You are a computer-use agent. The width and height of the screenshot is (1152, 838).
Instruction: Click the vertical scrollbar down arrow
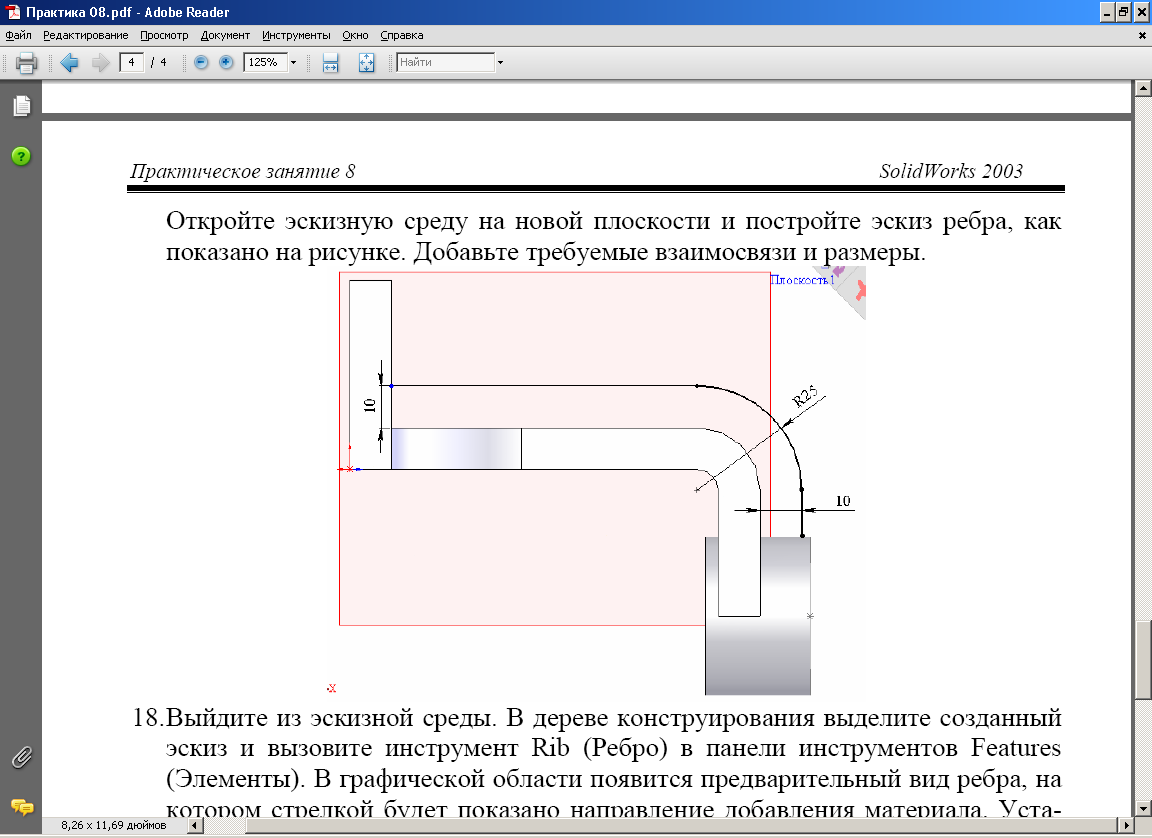[1142, 808]
